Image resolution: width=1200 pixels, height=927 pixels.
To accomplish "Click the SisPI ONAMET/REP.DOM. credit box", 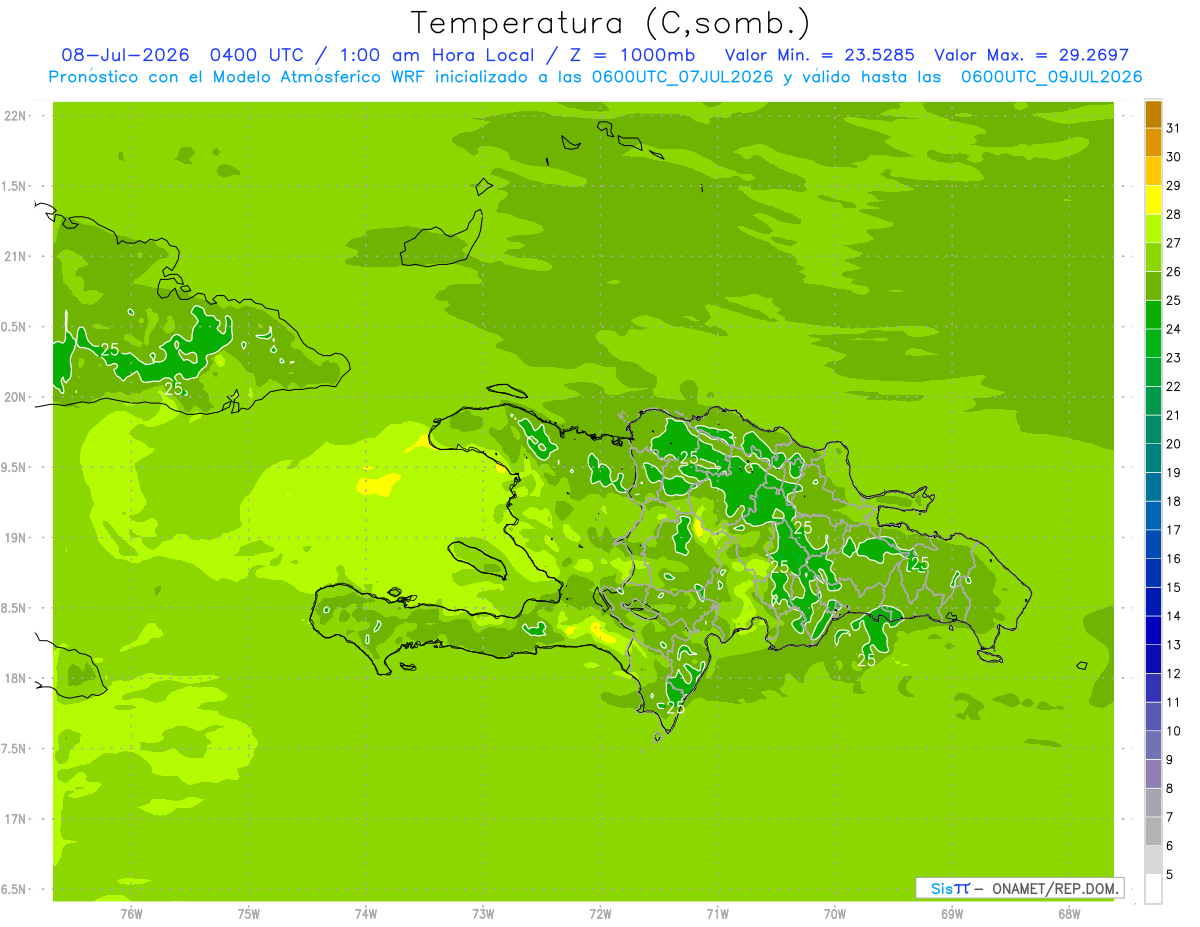I will [1019, 888].
